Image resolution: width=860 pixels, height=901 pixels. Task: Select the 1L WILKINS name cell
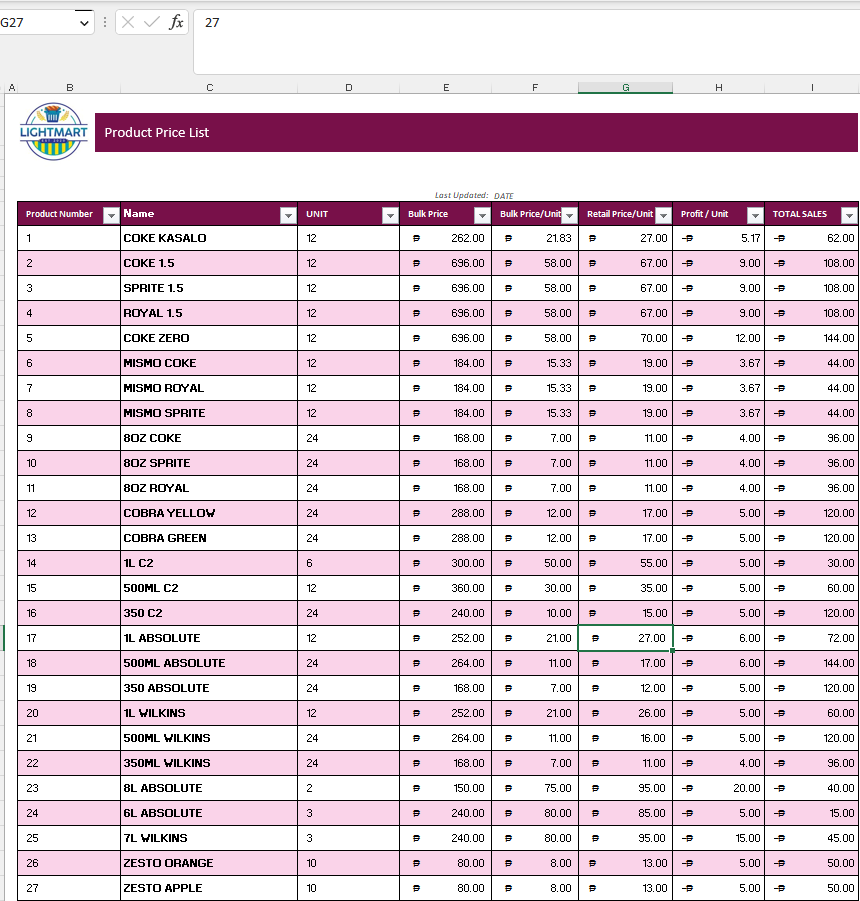point(209,713)
